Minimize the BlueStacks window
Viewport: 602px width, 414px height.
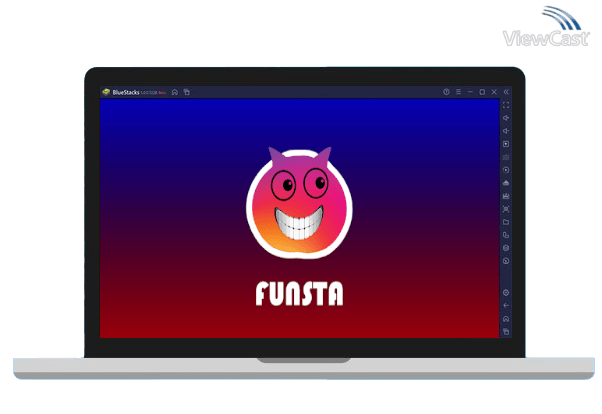[470, 92]
